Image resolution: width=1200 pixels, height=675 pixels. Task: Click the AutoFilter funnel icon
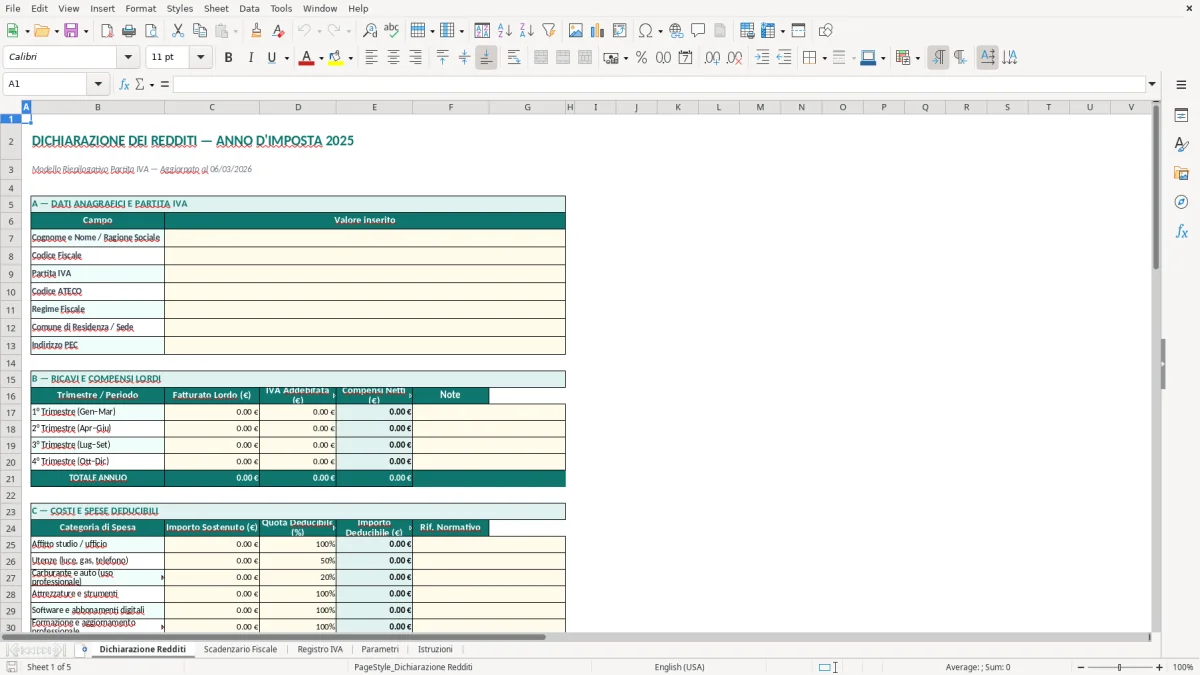549,31
